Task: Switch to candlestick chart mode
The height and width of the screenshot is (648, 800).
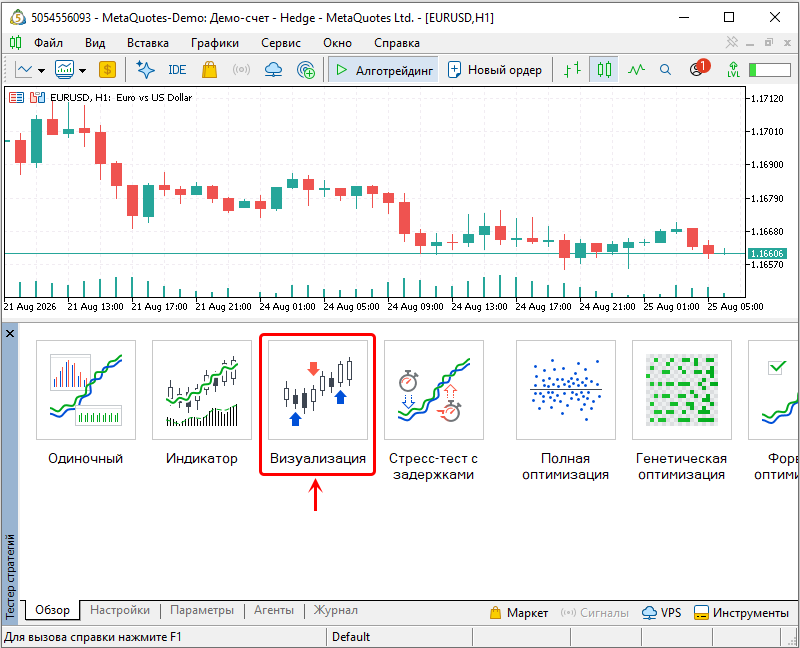Action: (x=604, y=69)
